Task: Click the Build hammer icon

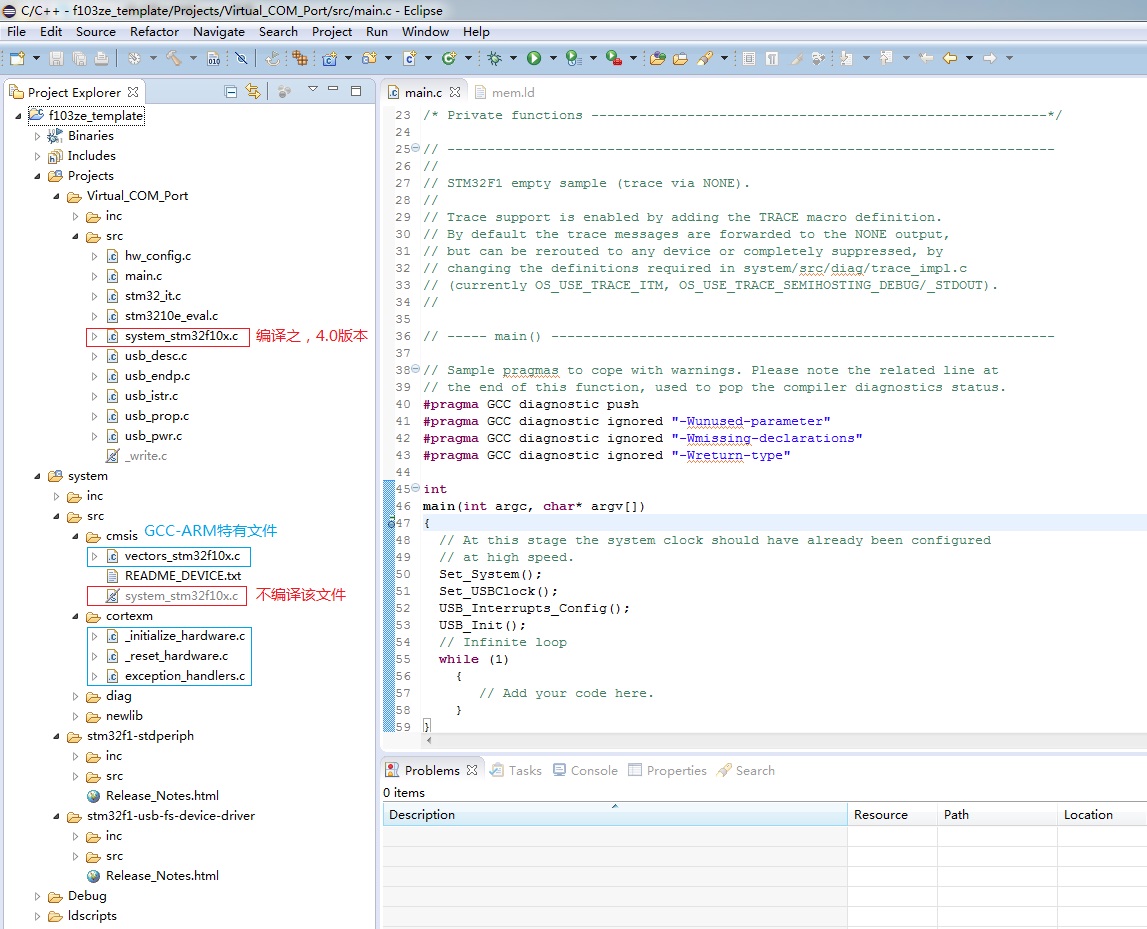Action: pyautogui.click(x=174, y=58)
